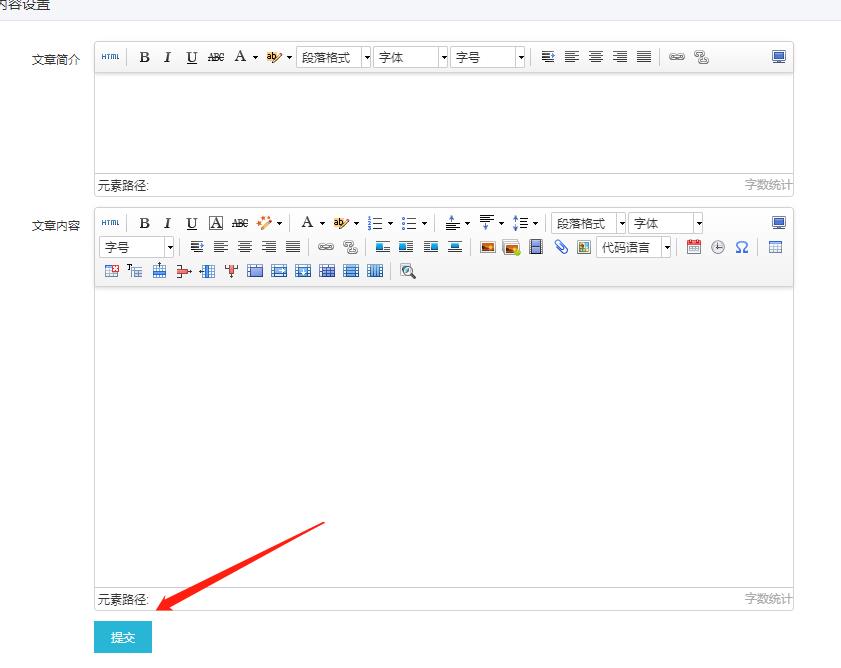Screen dimensions: 841x668
Task: Click the font color A in 文章内容 toolbar
Action: (307, 223)
